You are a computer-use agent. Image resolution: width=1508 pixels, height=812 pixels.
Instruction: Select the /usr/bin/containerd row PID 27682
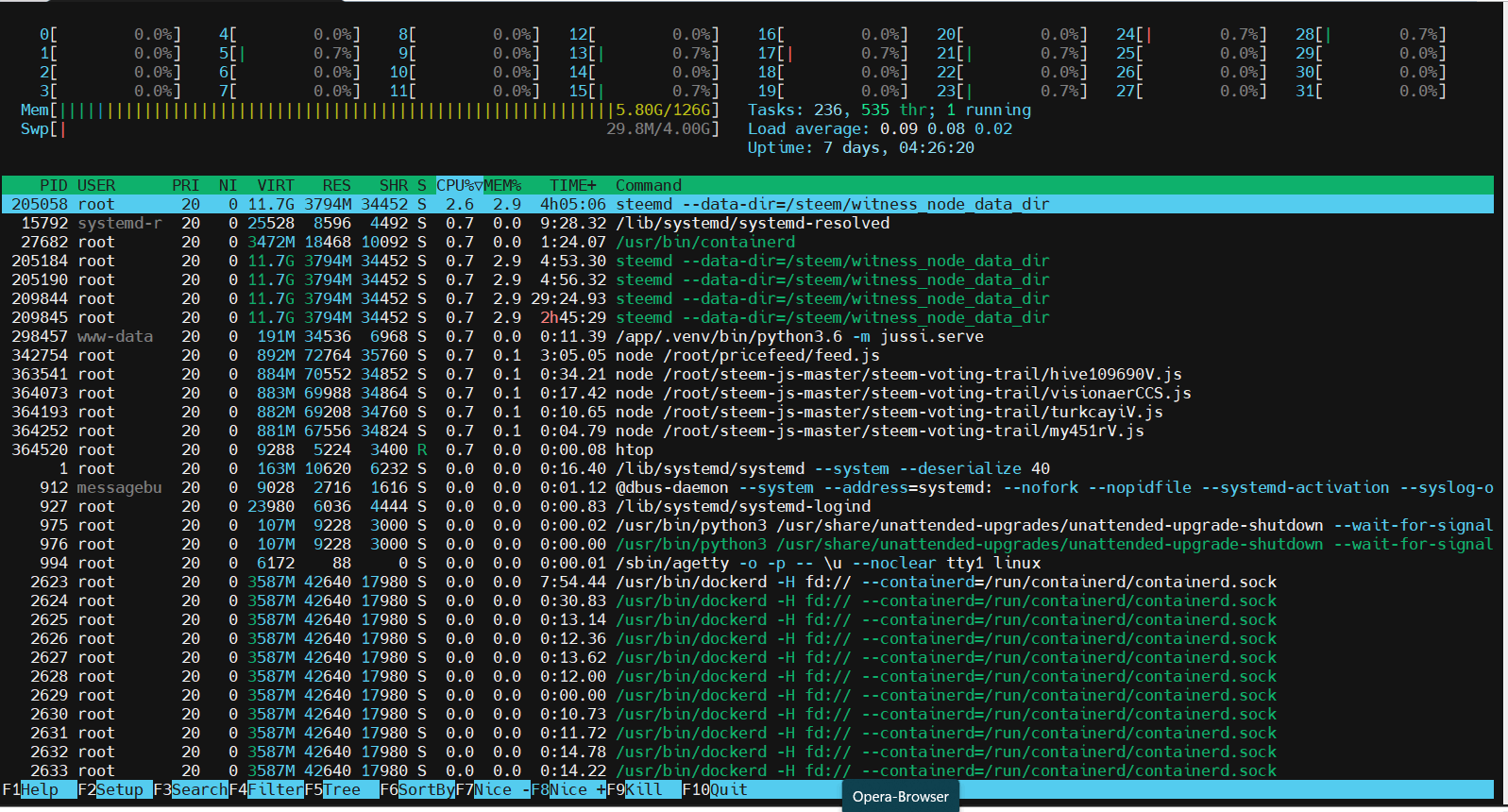click(x=748, y=242)
